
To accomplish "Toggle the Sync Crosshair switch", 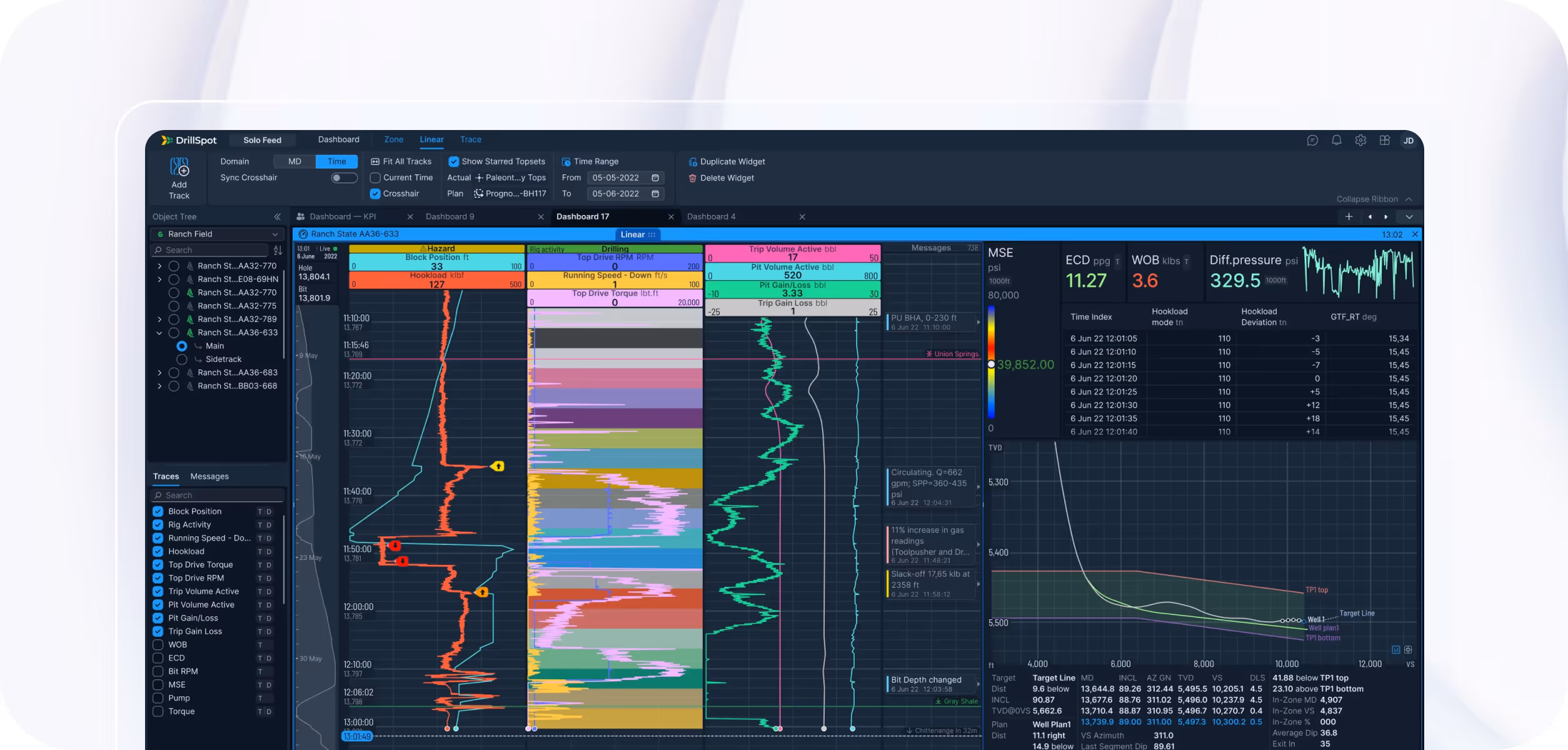I will point(344,178).
